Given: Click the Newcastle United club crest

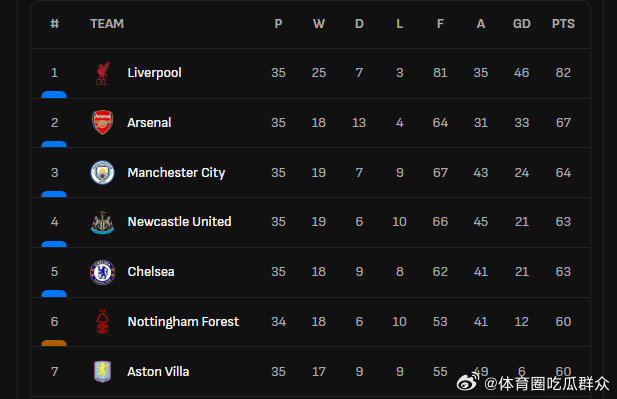Looking at the screenshot, I should 102,222.
